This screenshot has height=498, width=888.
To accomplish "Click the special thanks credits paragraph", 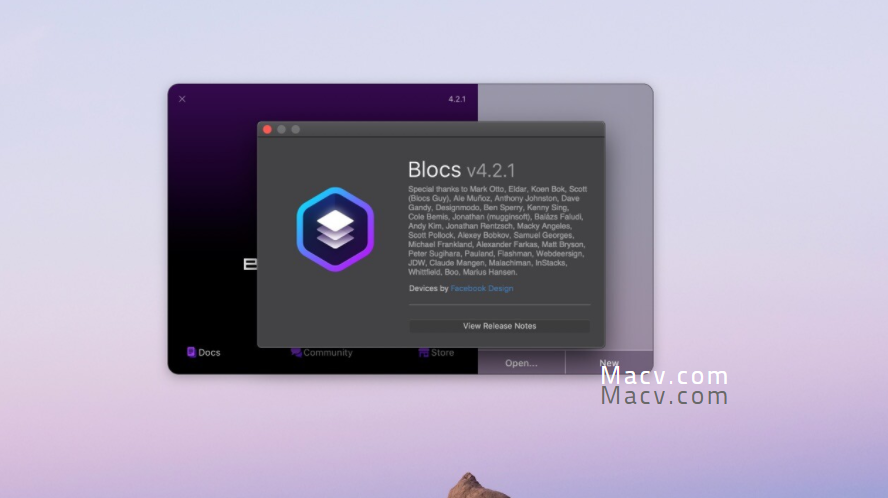I will (x=497, y=231).
